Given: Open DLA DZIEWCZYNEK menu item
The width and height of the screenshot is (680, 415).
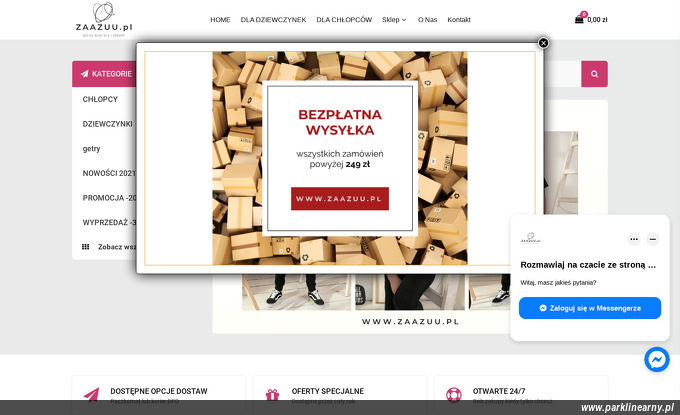Looking at the screenshot, I should tap(273, 20).
